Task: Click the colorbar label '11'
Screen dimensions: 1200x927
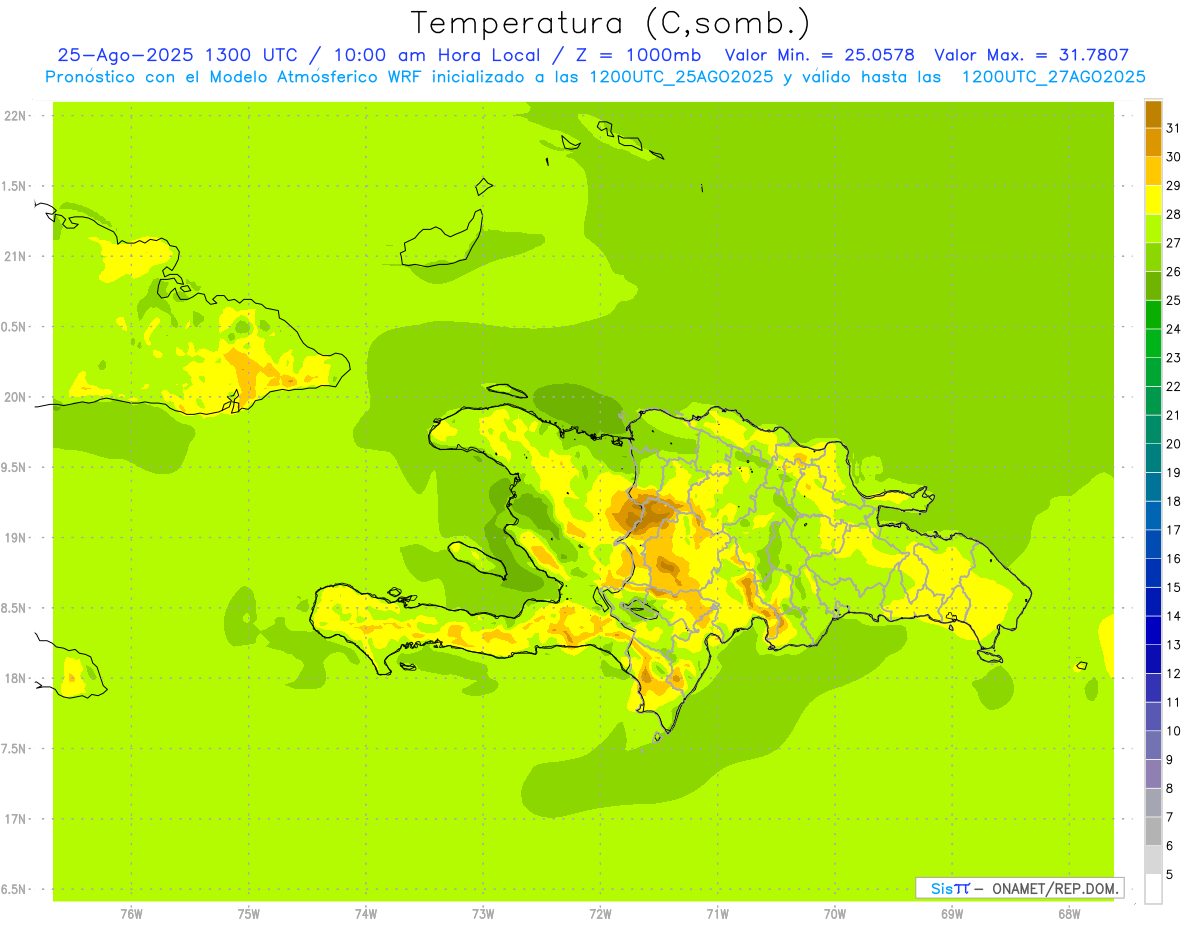Action: (1173, 702)
